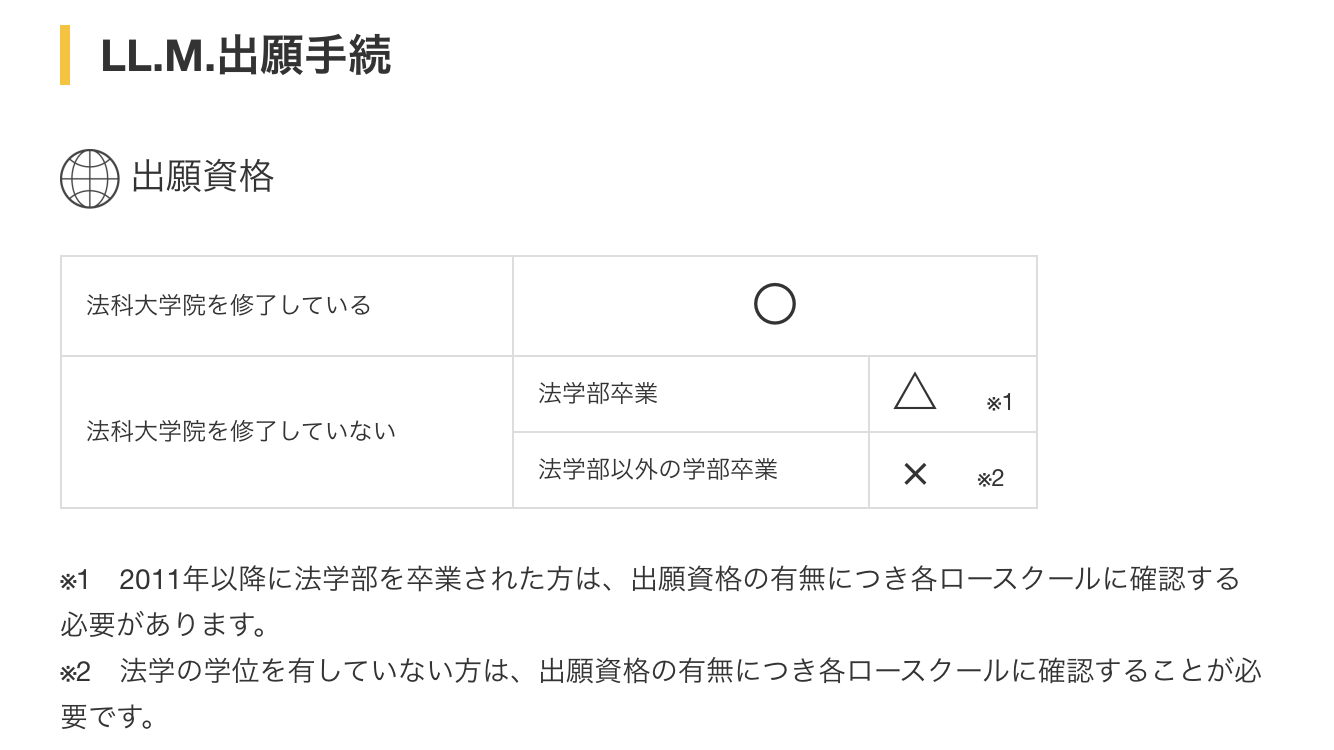Click the yellow accent bar beside the title

(65, 55)
